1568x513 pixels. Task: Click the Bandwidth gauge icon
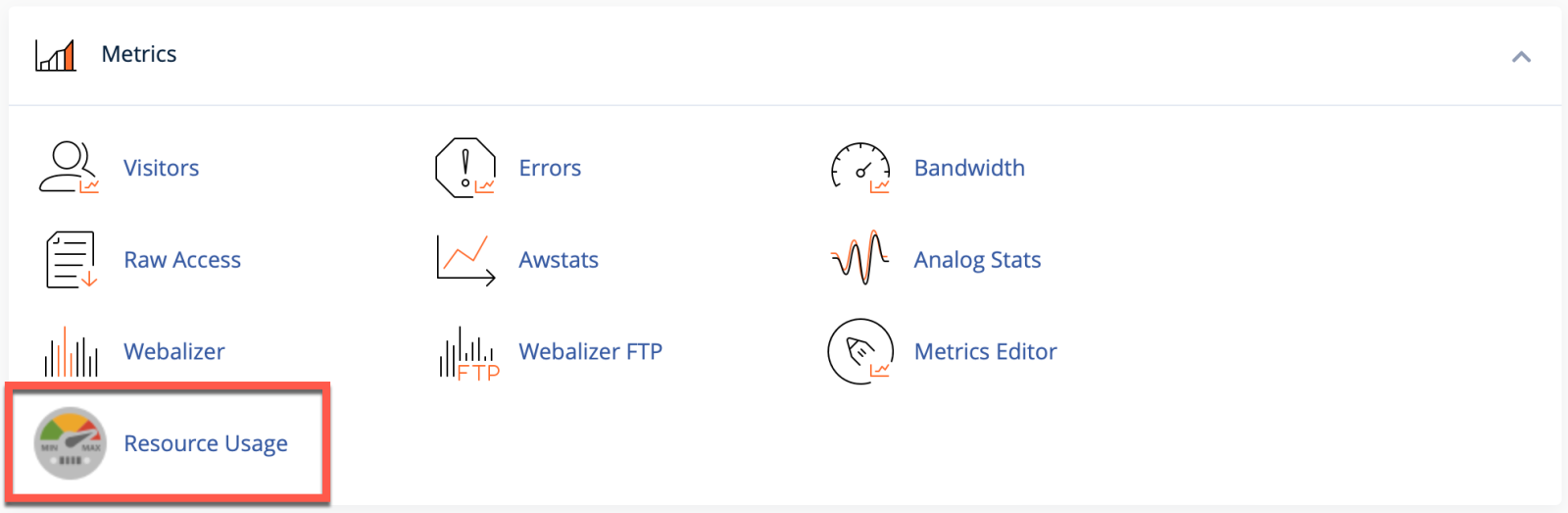[860, 168]
